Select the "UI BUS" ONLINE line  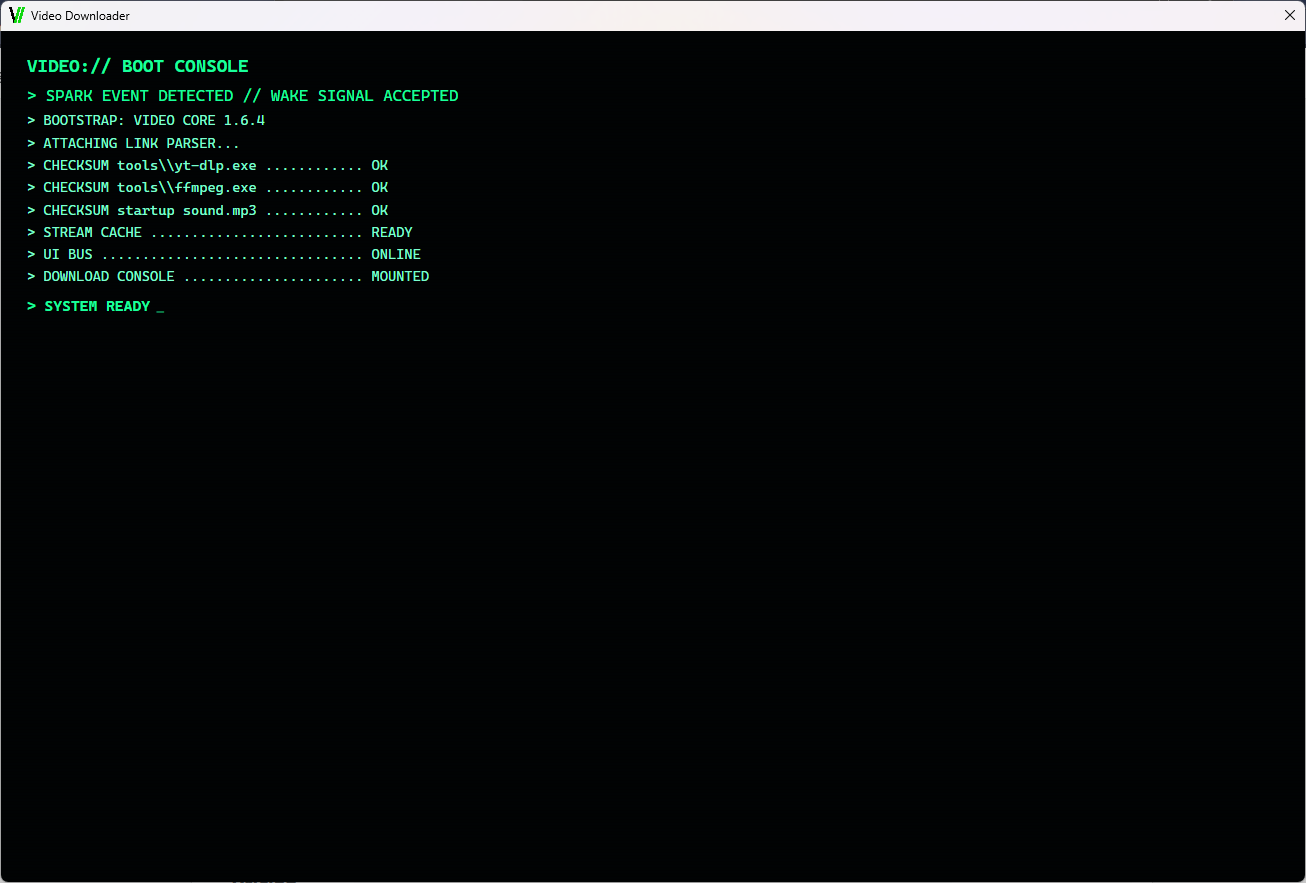coord(224,254)
